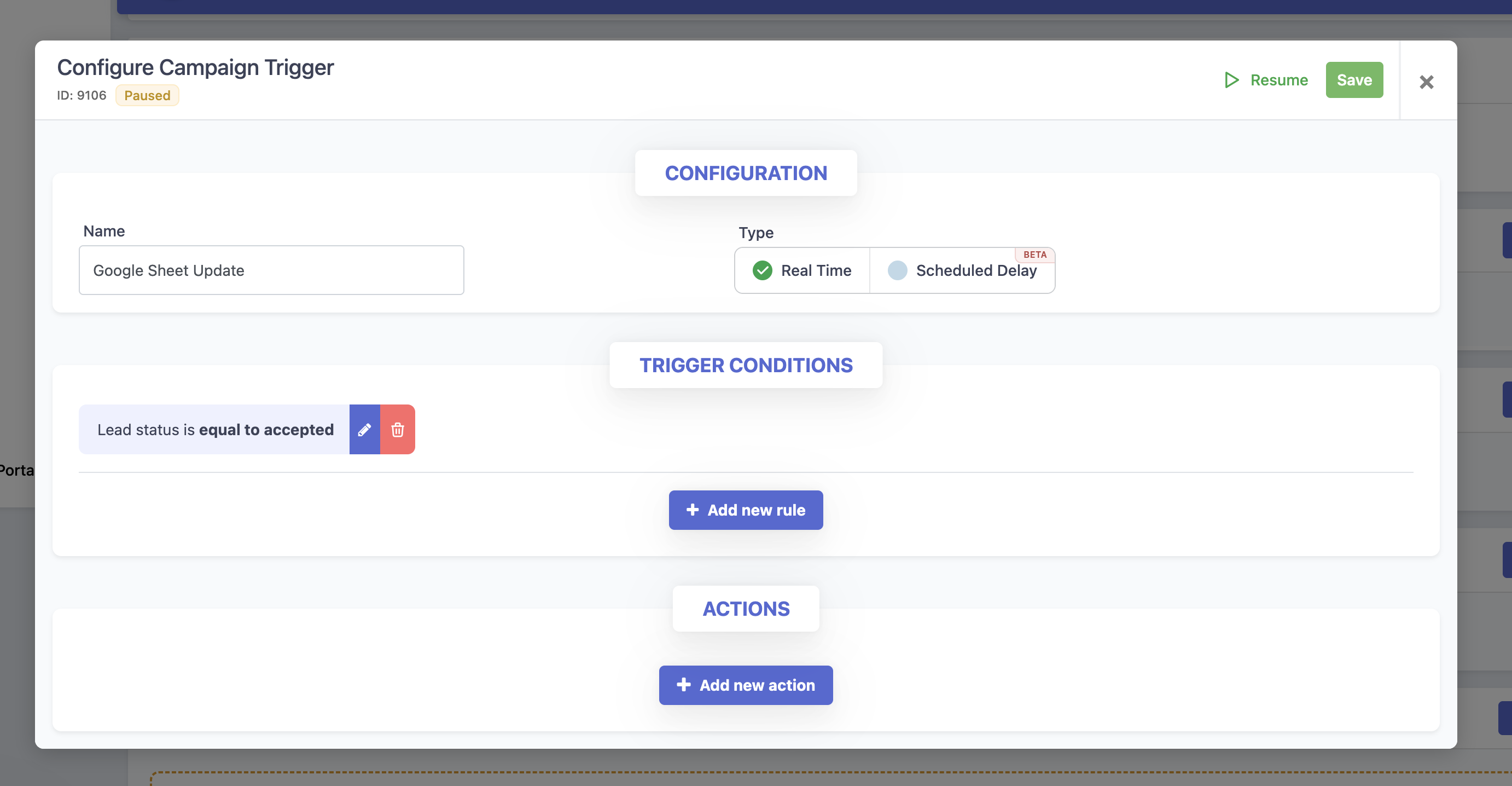Click the green checkmark beside Real Time
Image resolution: width=1512 pixels, height=786 pixels.
[x=762, y=270]
